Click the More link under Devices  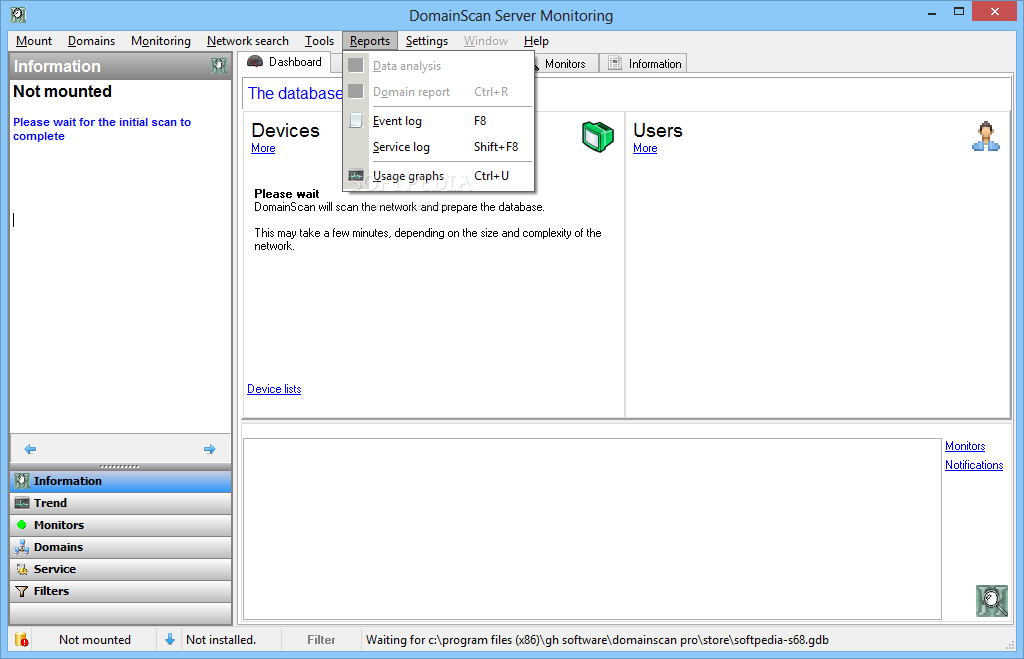[x=263, y=148]
